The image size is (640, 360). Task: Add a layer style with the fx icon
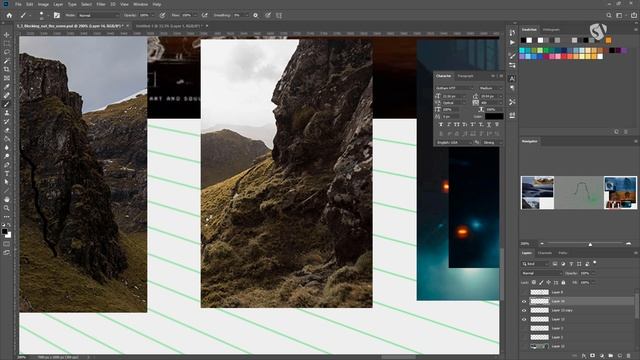584,356
